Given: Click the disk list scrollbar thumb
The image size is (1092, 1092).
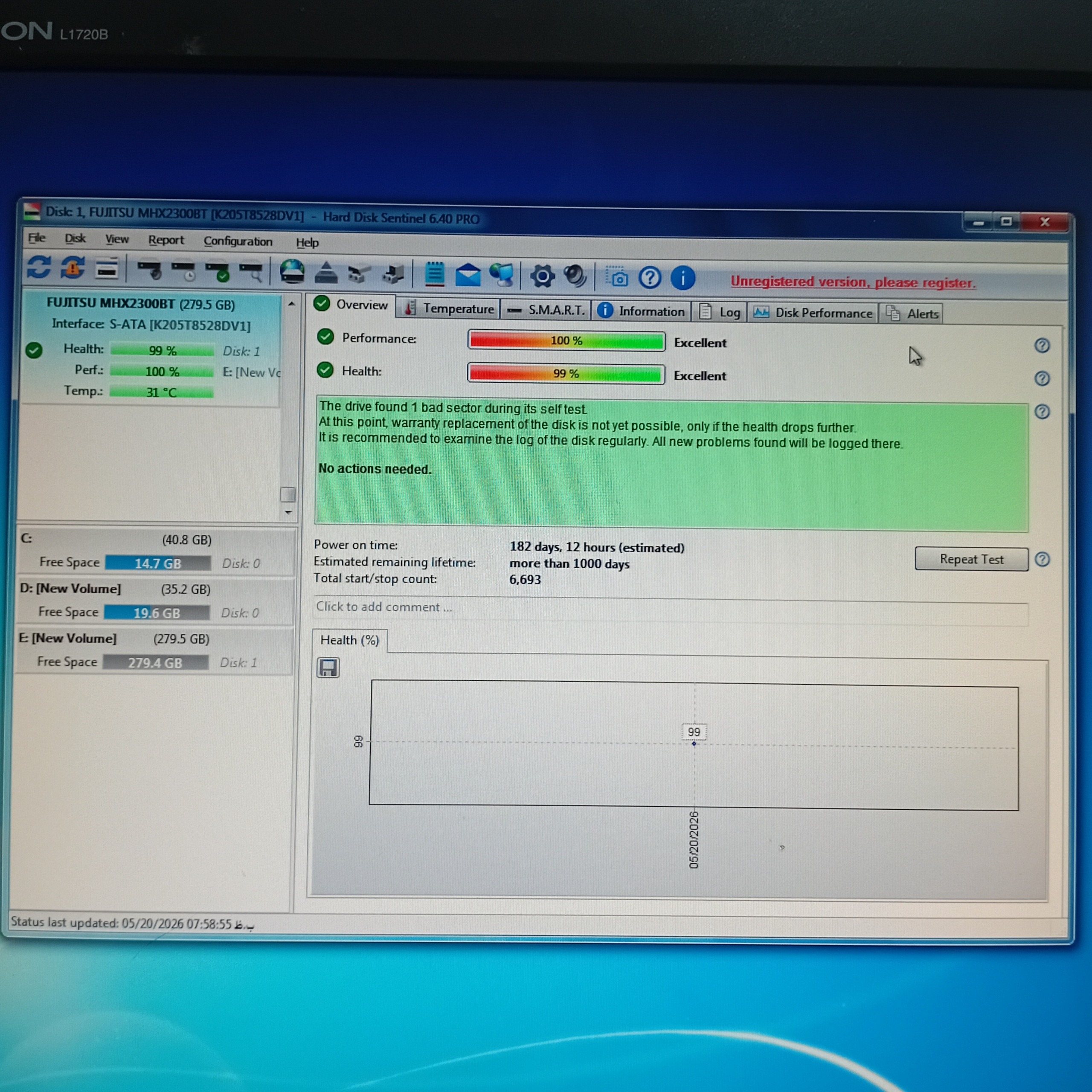Looking at the screenshot, I should pyautogui.click(x=288, y=494).
